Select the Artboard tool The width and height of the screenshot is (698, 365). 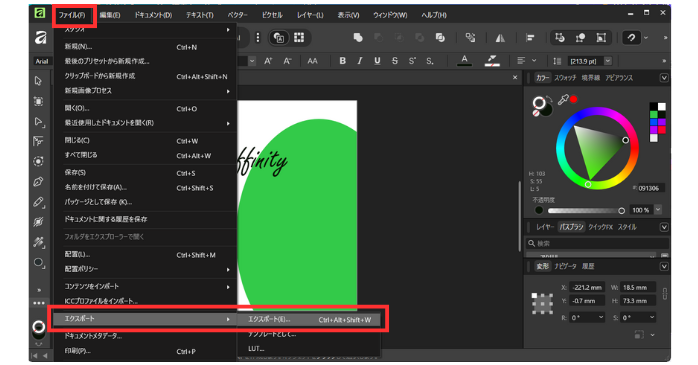coord(38,101)
